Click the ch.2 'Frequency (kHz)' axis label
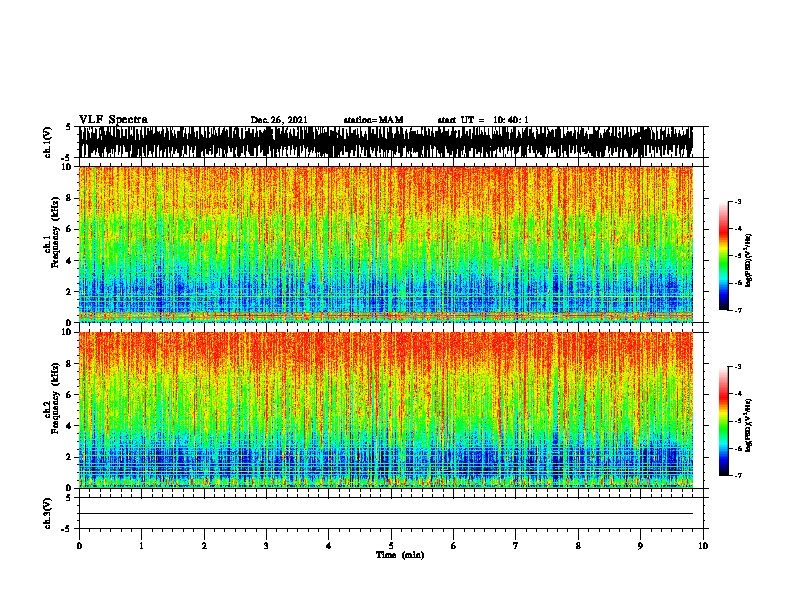The image size is (792, 612). pos(56,398)
